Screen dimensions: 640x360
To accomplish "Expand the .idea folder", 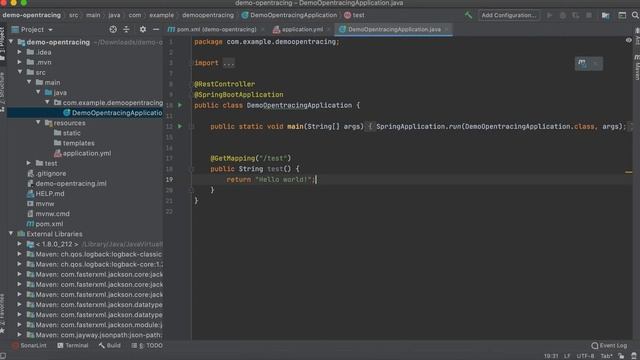I will pos(20,52).
